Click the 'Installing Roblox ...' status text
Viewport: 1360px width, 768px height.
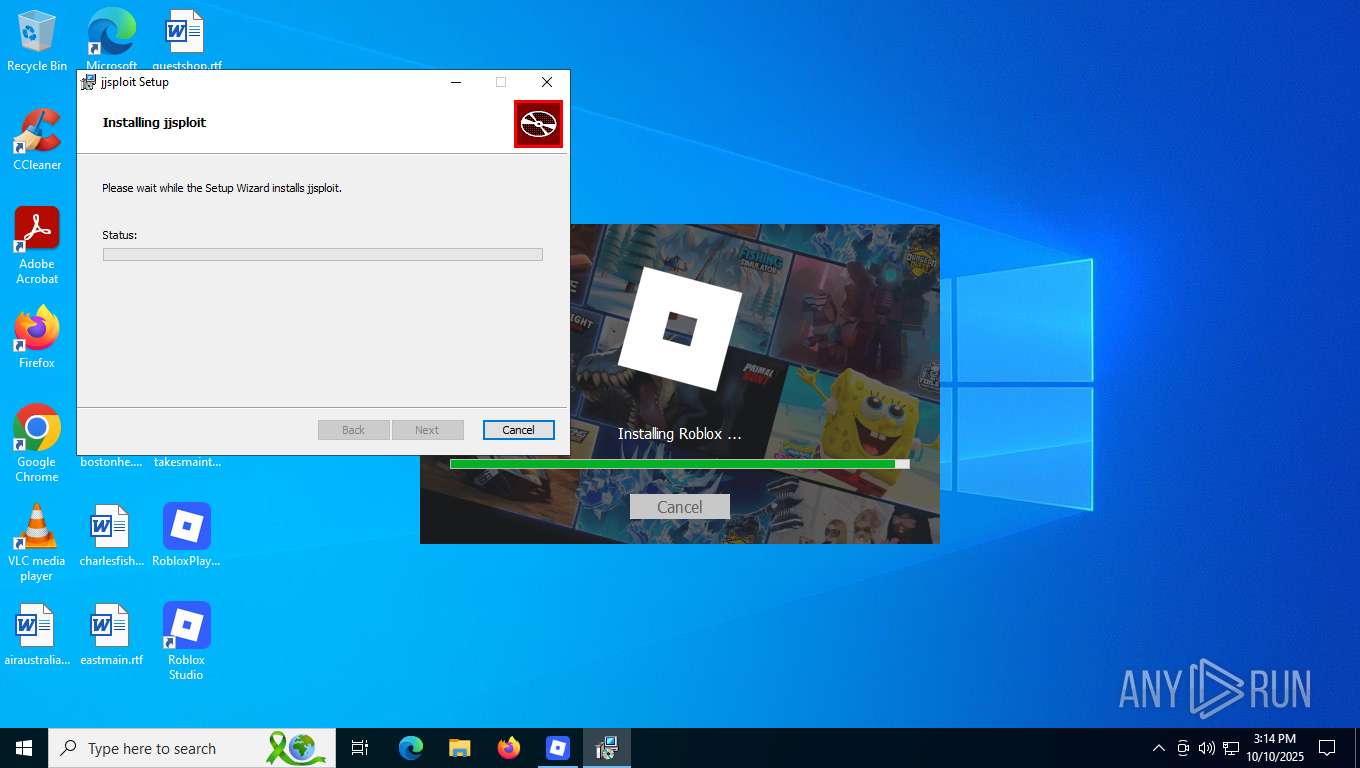pos(680,434)
